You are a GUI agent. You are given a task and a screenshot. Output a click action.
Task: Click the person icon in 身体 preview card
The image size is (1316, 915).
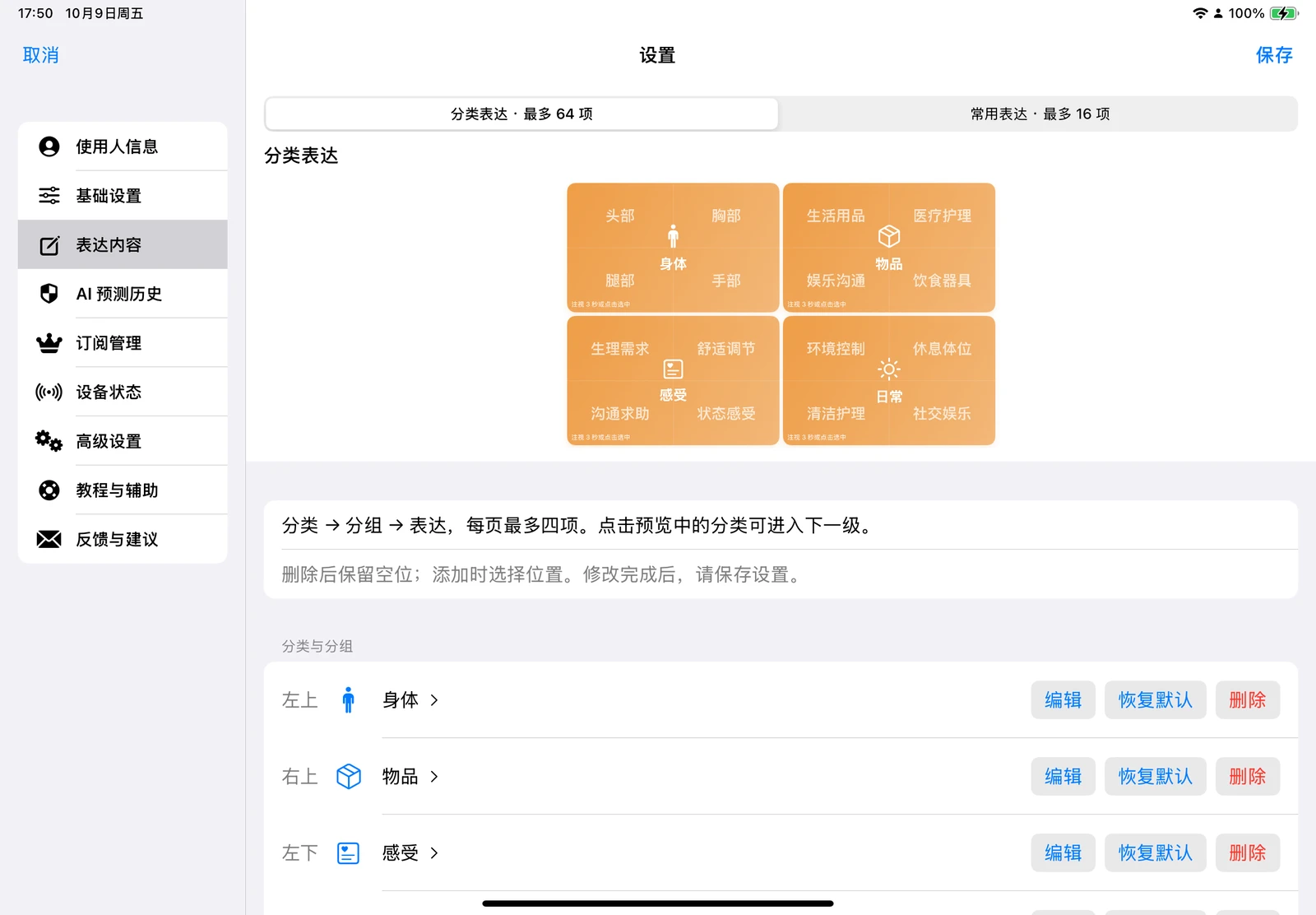674,237
